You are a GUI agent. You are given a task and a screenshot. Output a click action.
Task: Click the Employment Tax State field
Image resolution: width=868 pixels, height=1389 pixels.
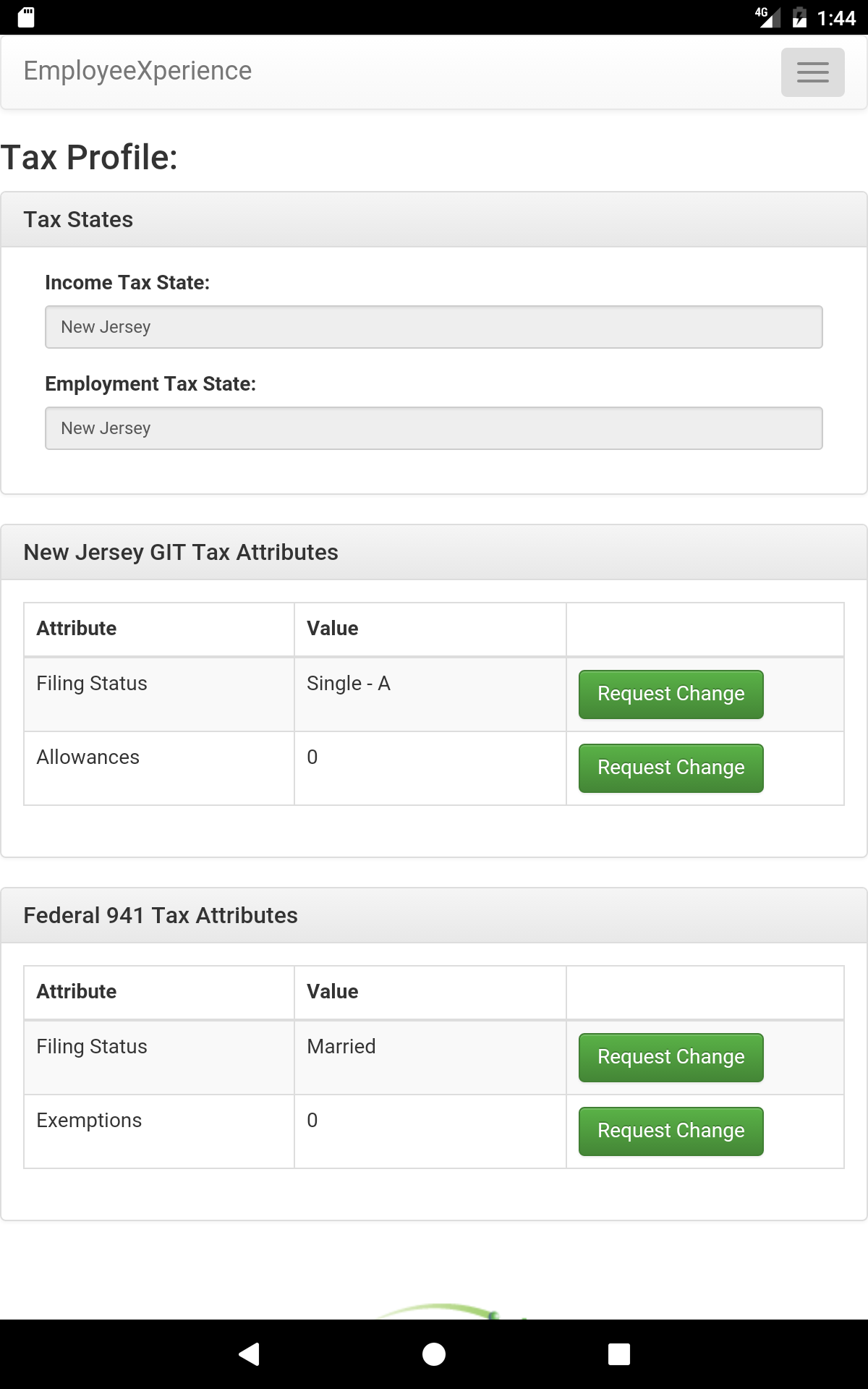point(434,428)
